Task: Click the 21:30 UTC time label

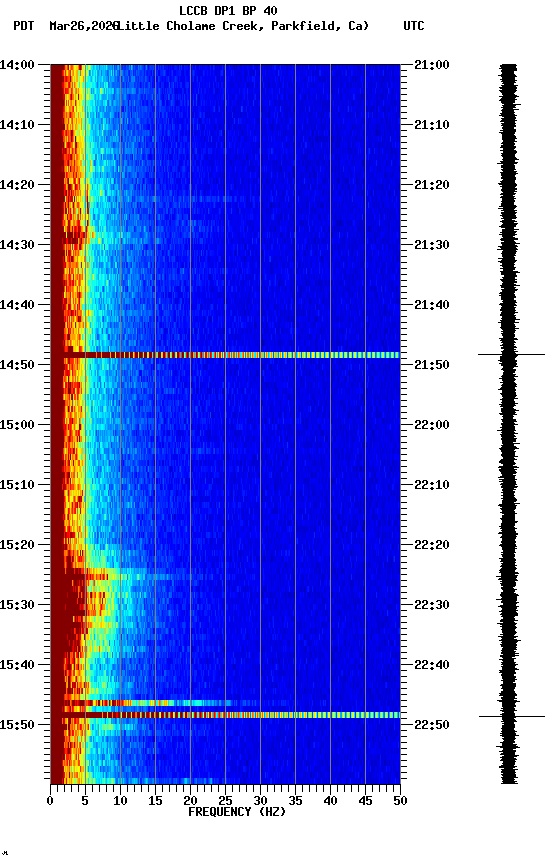Action: pos(432,245)
